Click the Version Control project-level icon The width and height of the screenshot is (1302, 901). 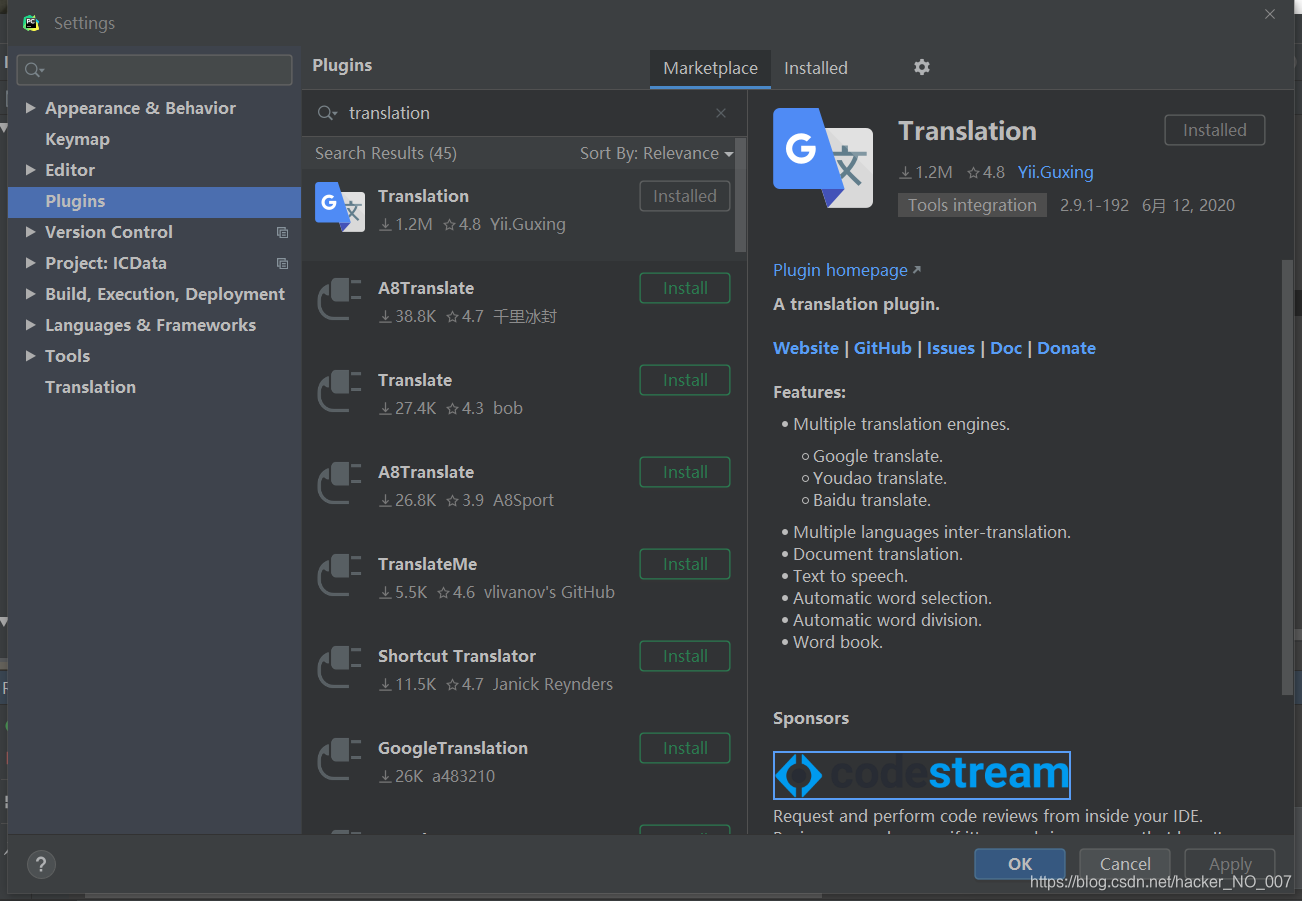[283, 232]
